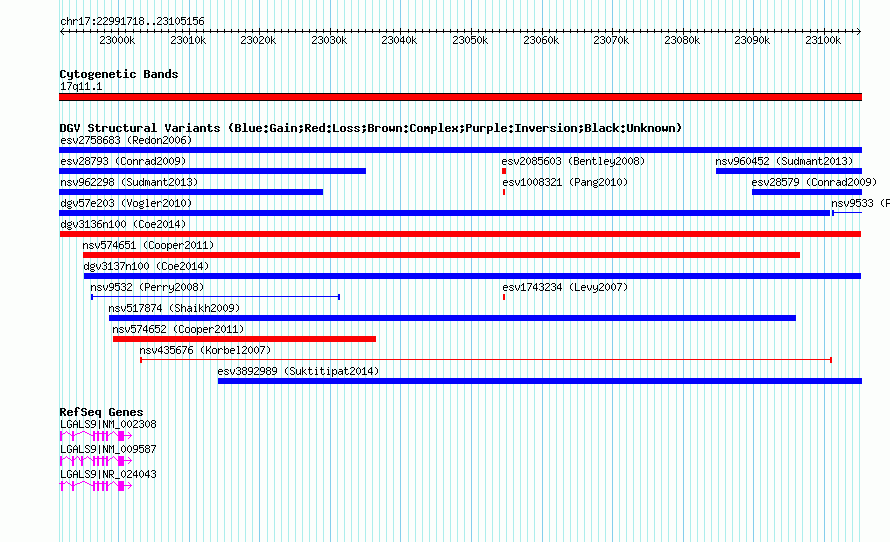Viewport: 890px width, 542px height.
Task: Open nsv435676 (Korbel2007) label
Action: [x=205, y=350]
